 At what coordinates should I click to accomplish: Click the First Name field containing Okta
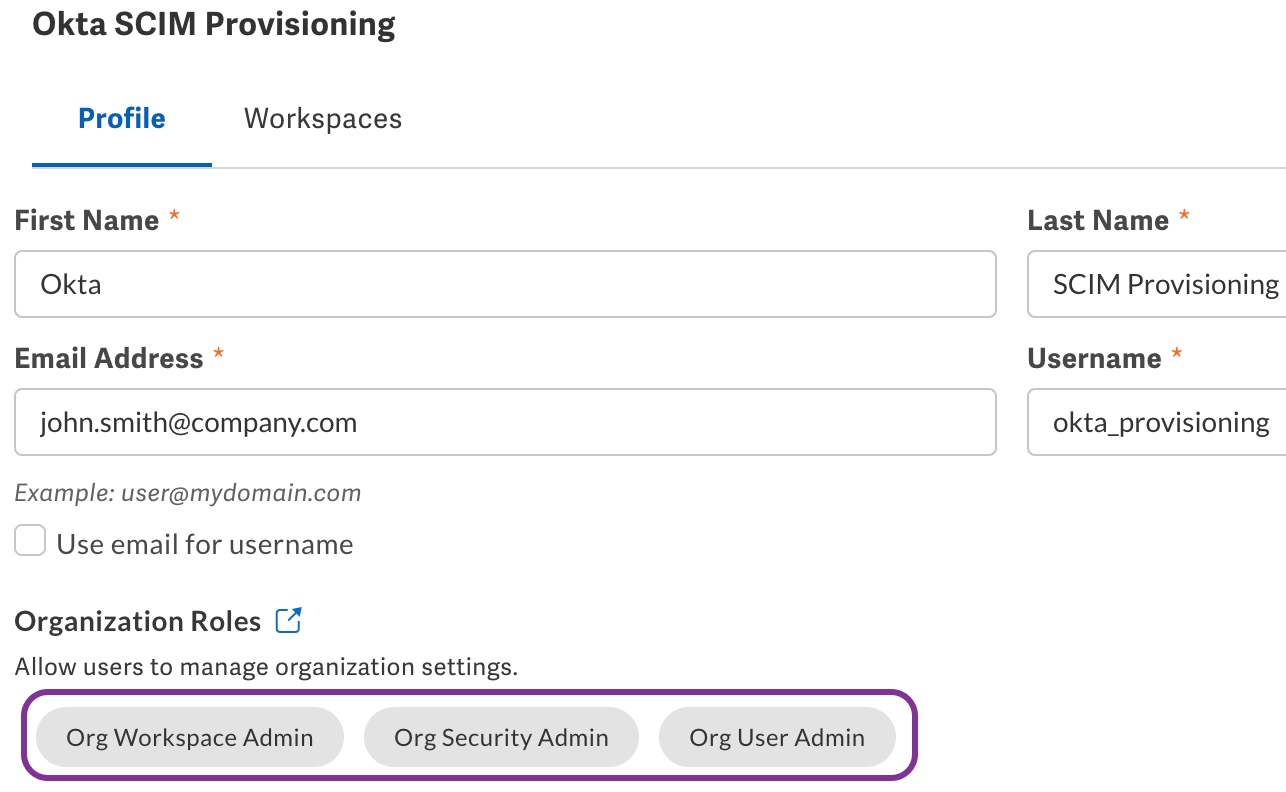pos(505,284)
